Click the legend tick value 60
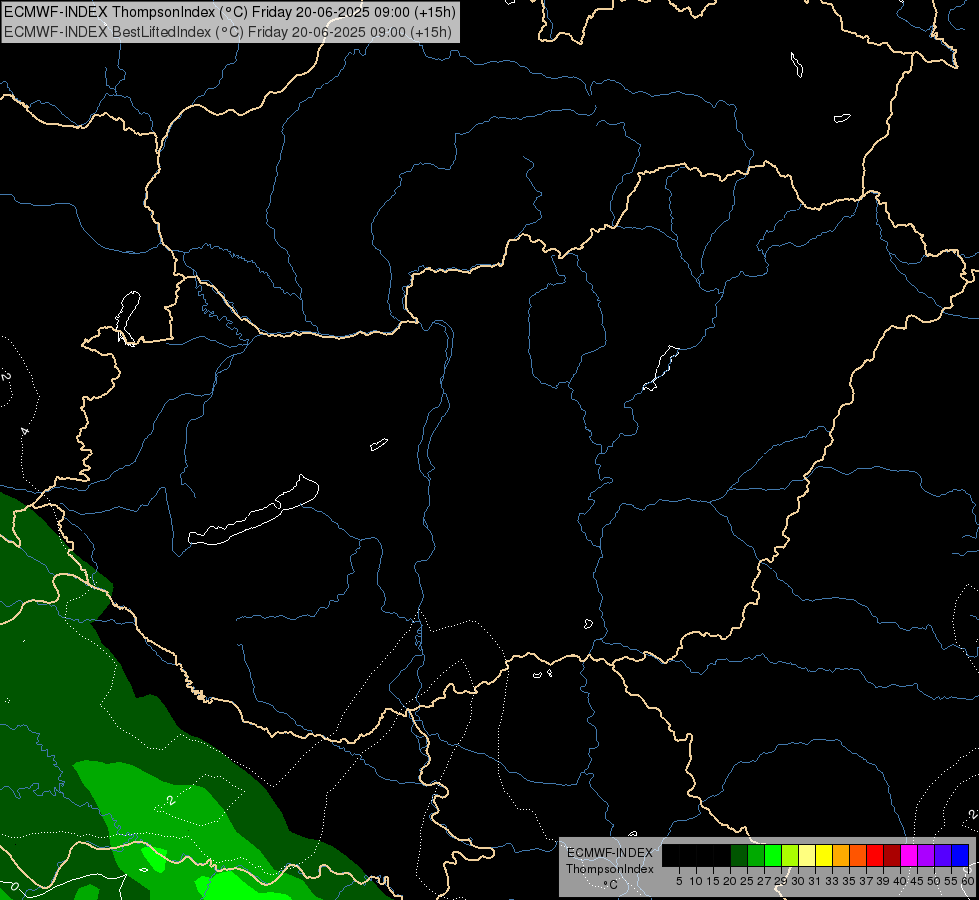Viewport: 979px width, 900px height. pyautogui.click(x=968, y=881)
